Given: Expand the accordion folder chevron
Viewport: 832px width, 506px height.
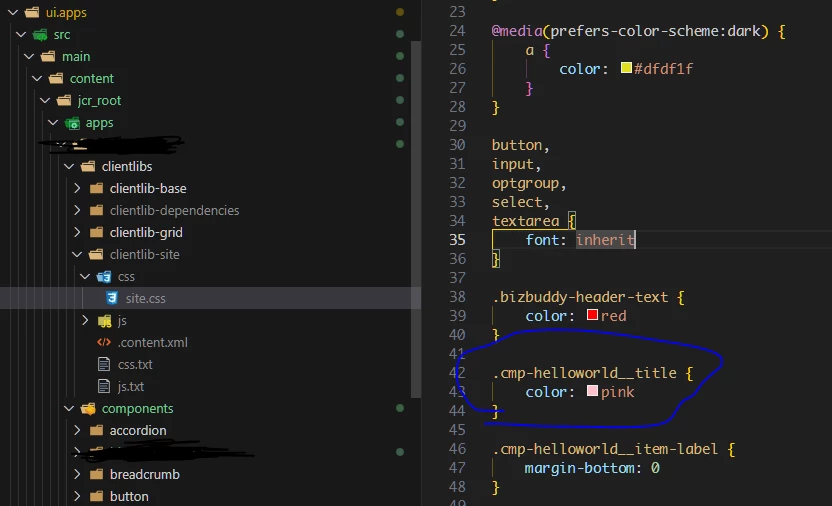Looking at the screenshot, I should pyautogui.click(x=77, y=430).
